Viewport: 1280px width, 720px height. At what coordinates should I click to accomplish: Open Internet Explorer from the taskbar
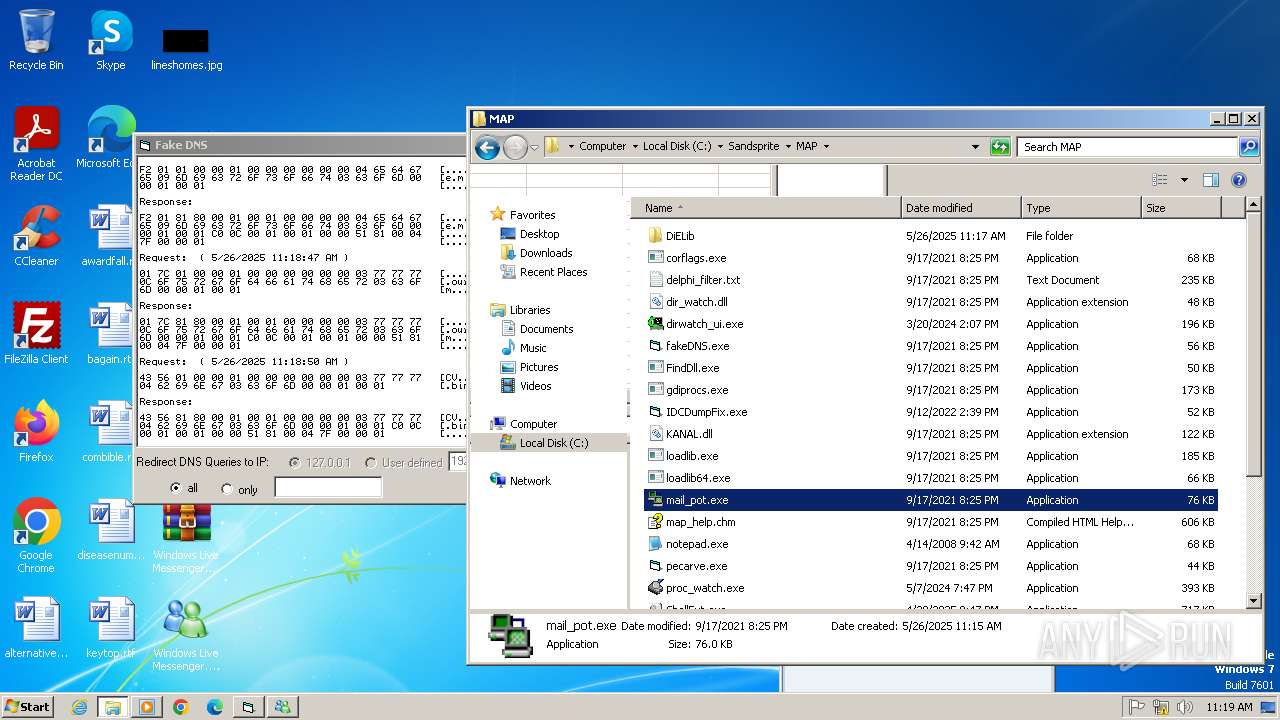click(x=79, y=707)
